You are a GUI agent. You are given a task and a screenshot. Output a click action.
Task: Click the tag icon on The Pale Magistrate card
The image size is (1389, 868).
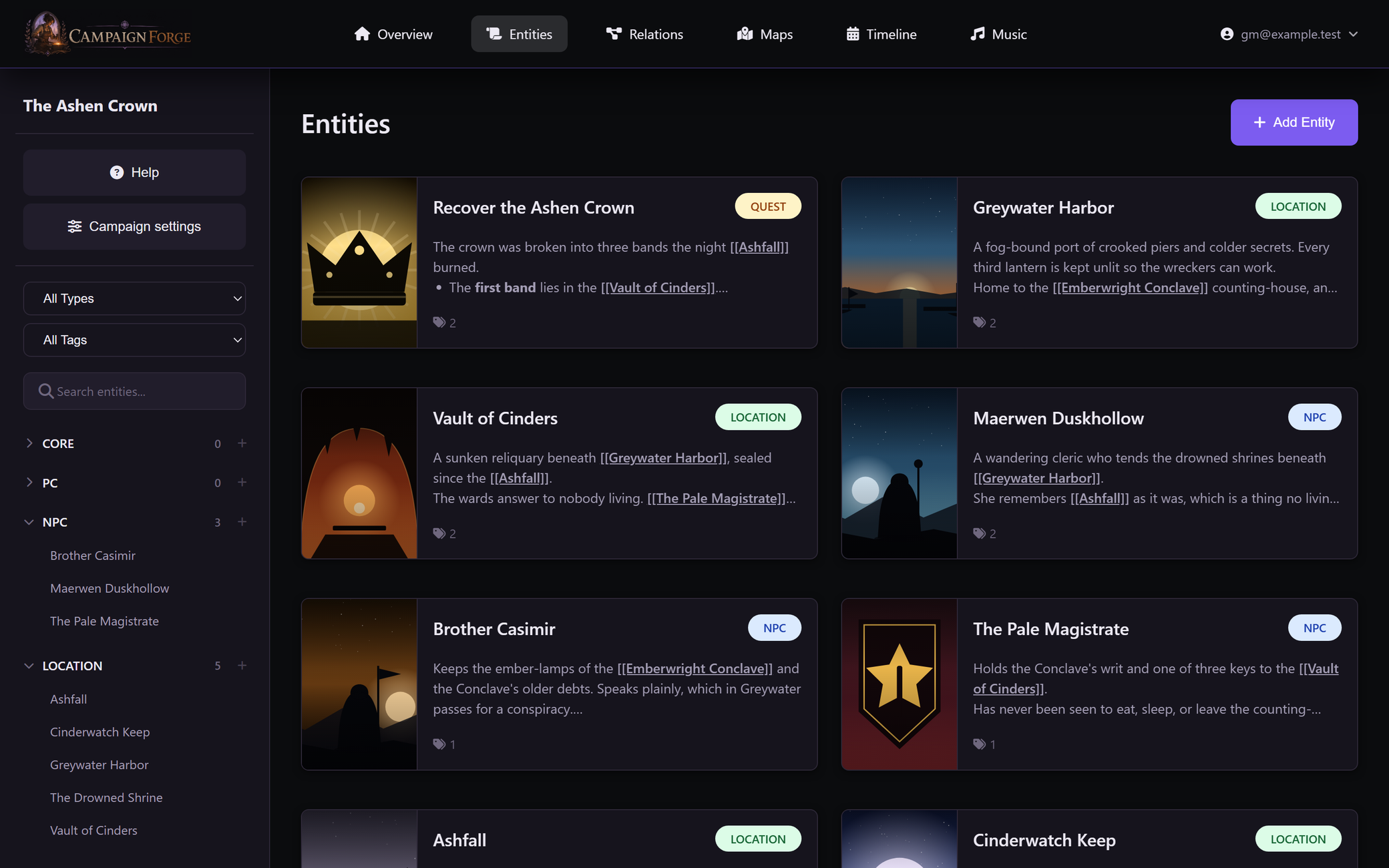(979, 744)
